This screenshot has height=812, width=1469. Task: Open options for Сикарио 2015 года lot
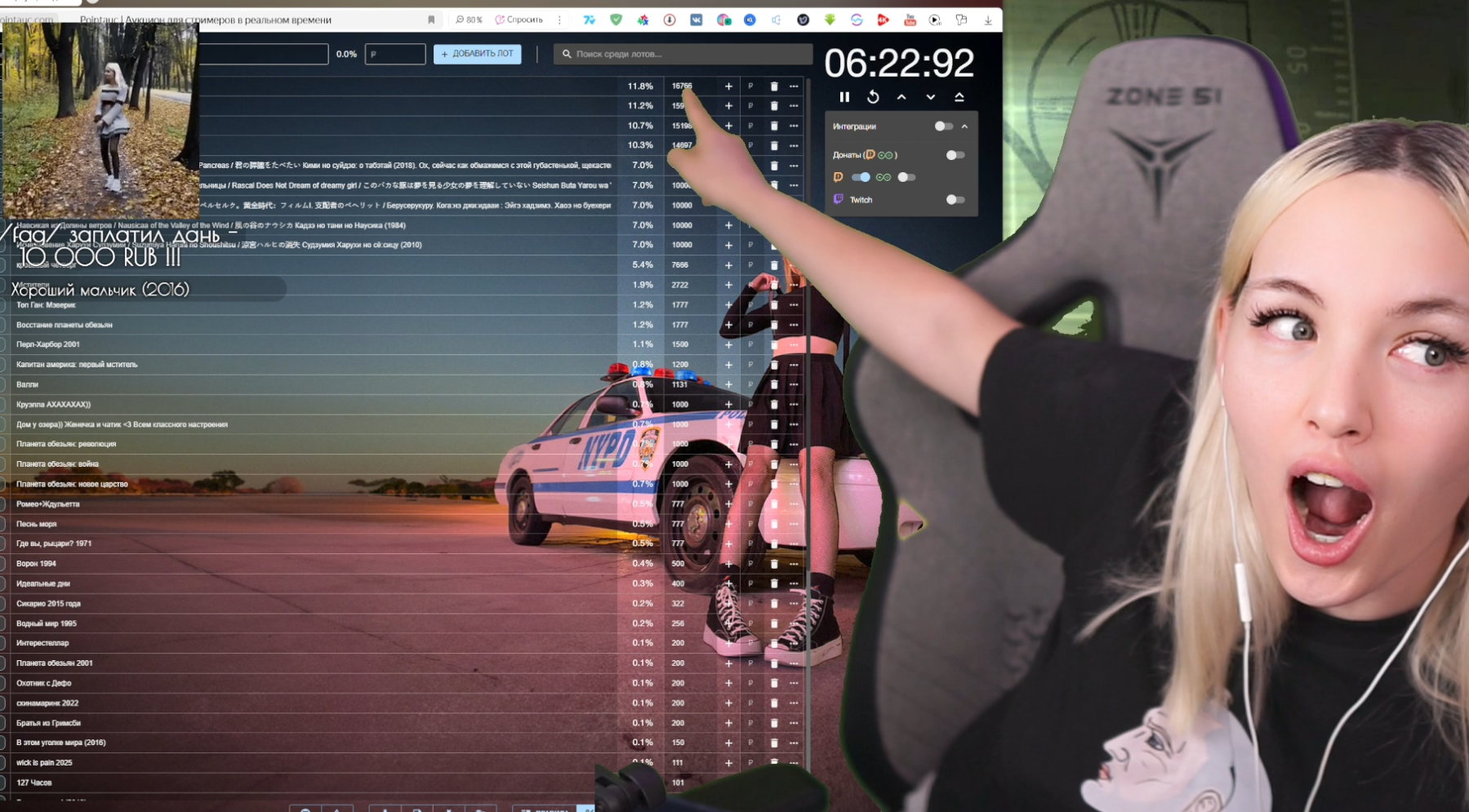[x=794, y=604]
